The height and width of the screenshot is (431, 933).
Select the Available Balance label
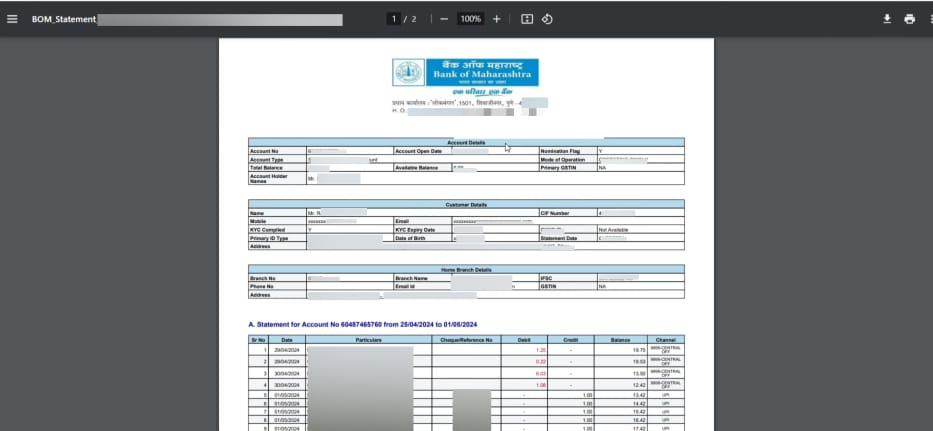click(417, 168)
